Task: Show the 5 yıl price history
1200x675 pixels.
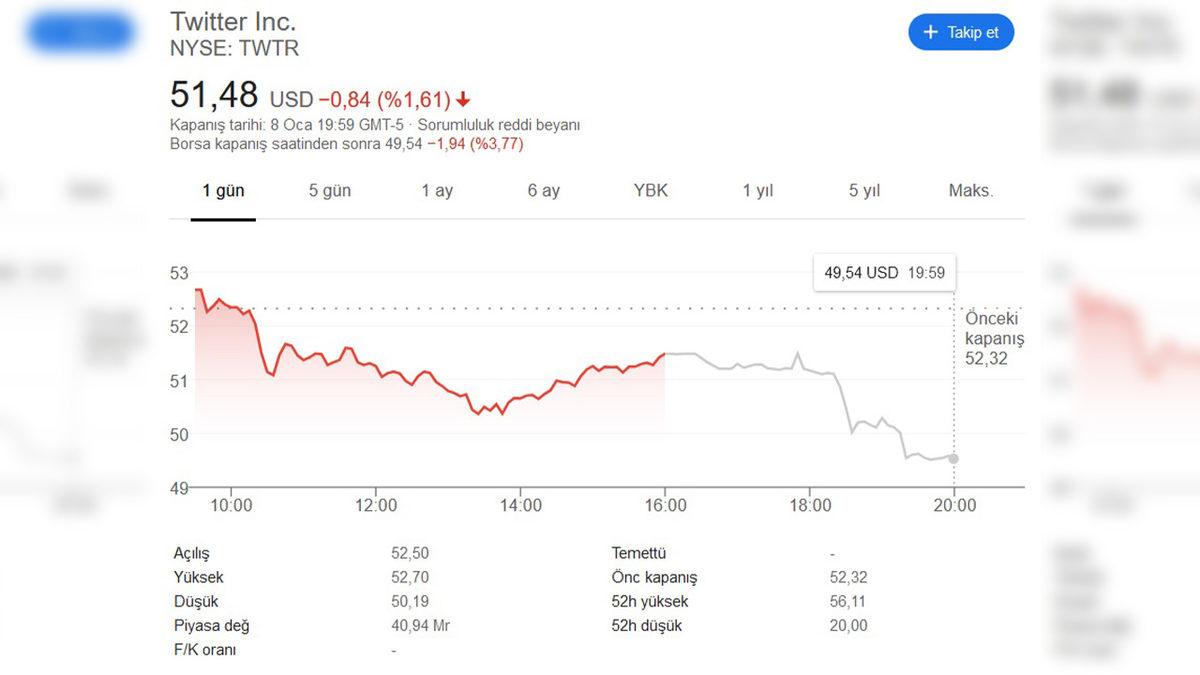Action: [x=864, y=191]
